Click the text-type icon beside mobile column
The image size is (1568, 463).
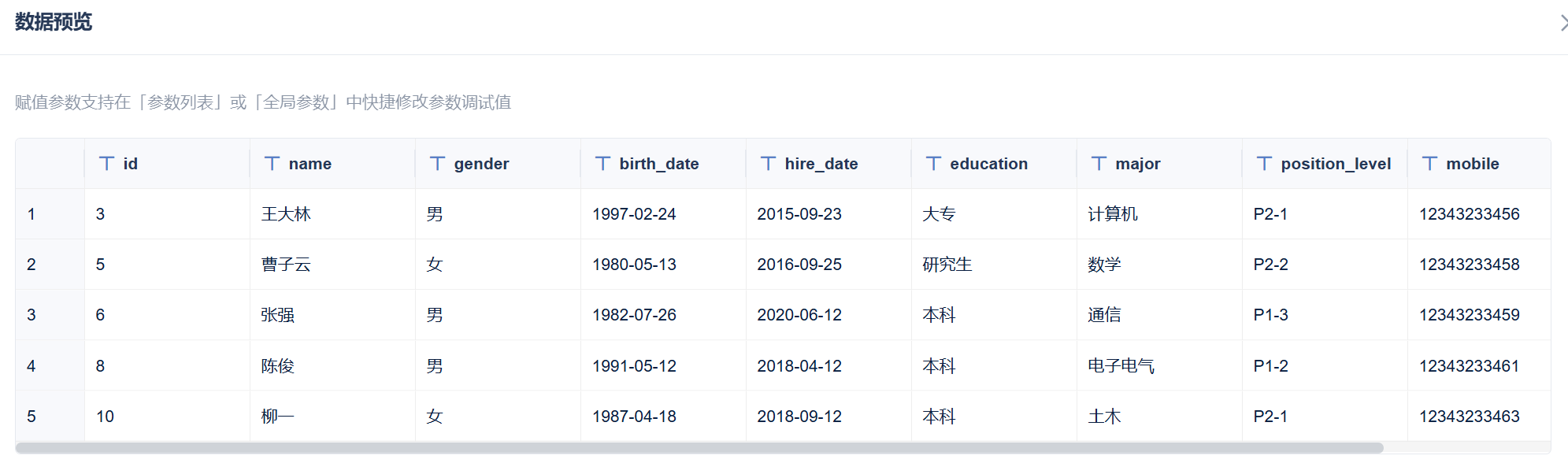pyautogui.click(x=1429, y=164)
